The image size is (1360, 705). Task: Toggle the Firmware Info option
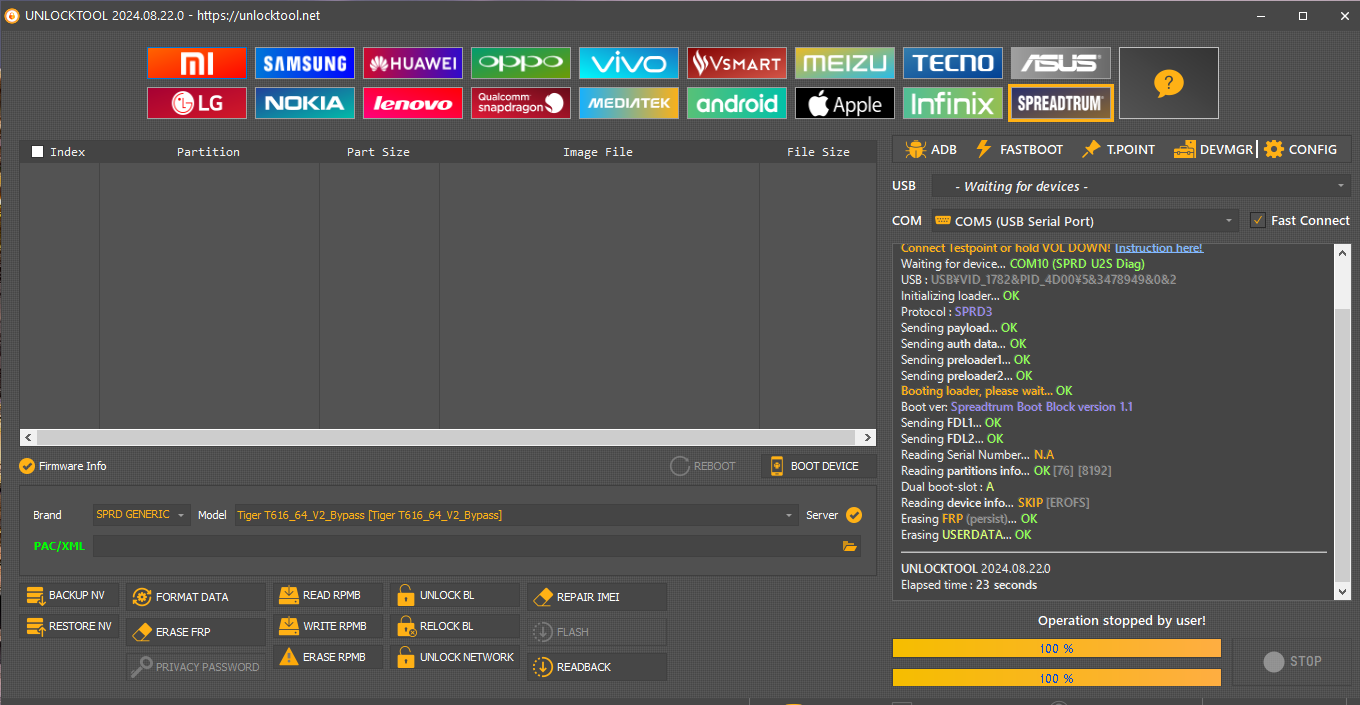pos(27,466)
